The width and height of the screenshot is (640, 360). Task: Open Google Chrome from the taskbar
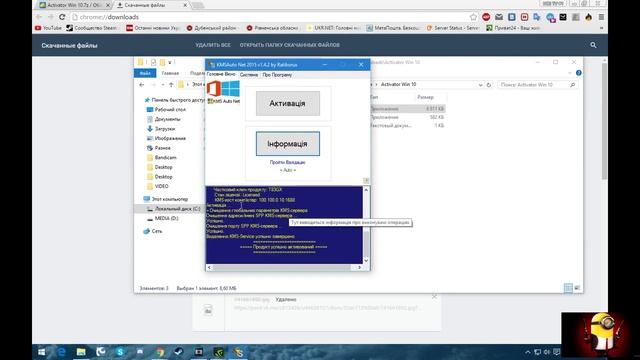pos(160,352)
